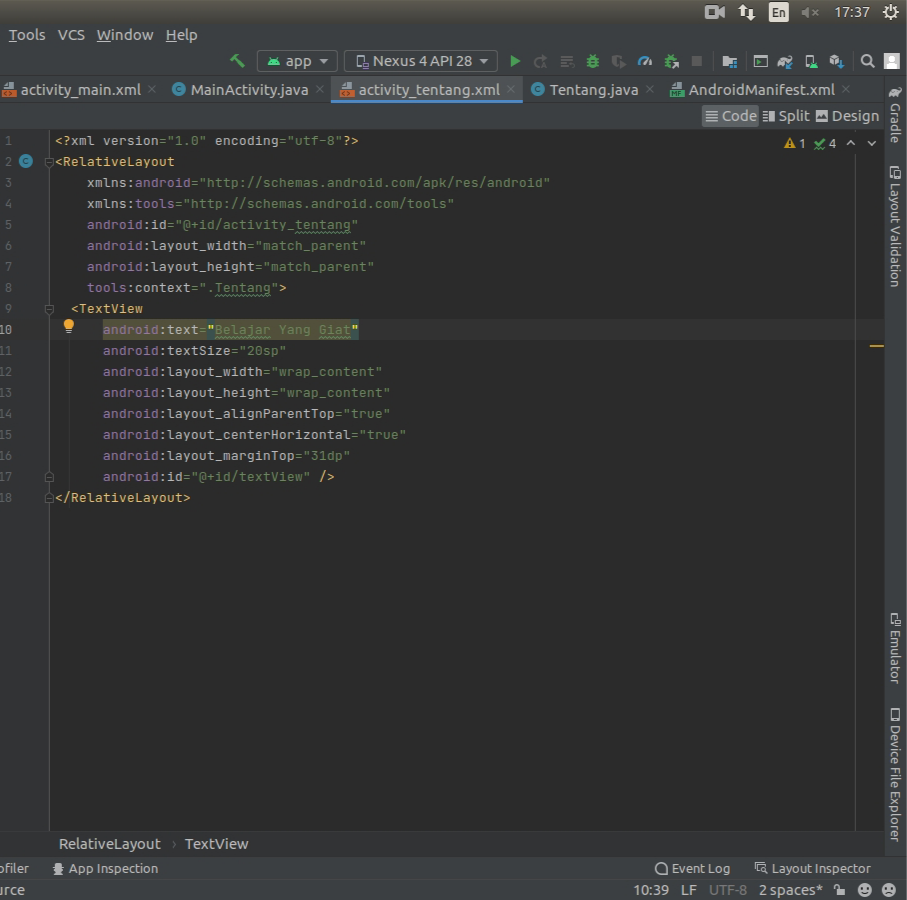Switch editor to Split view

coord(786,116)
